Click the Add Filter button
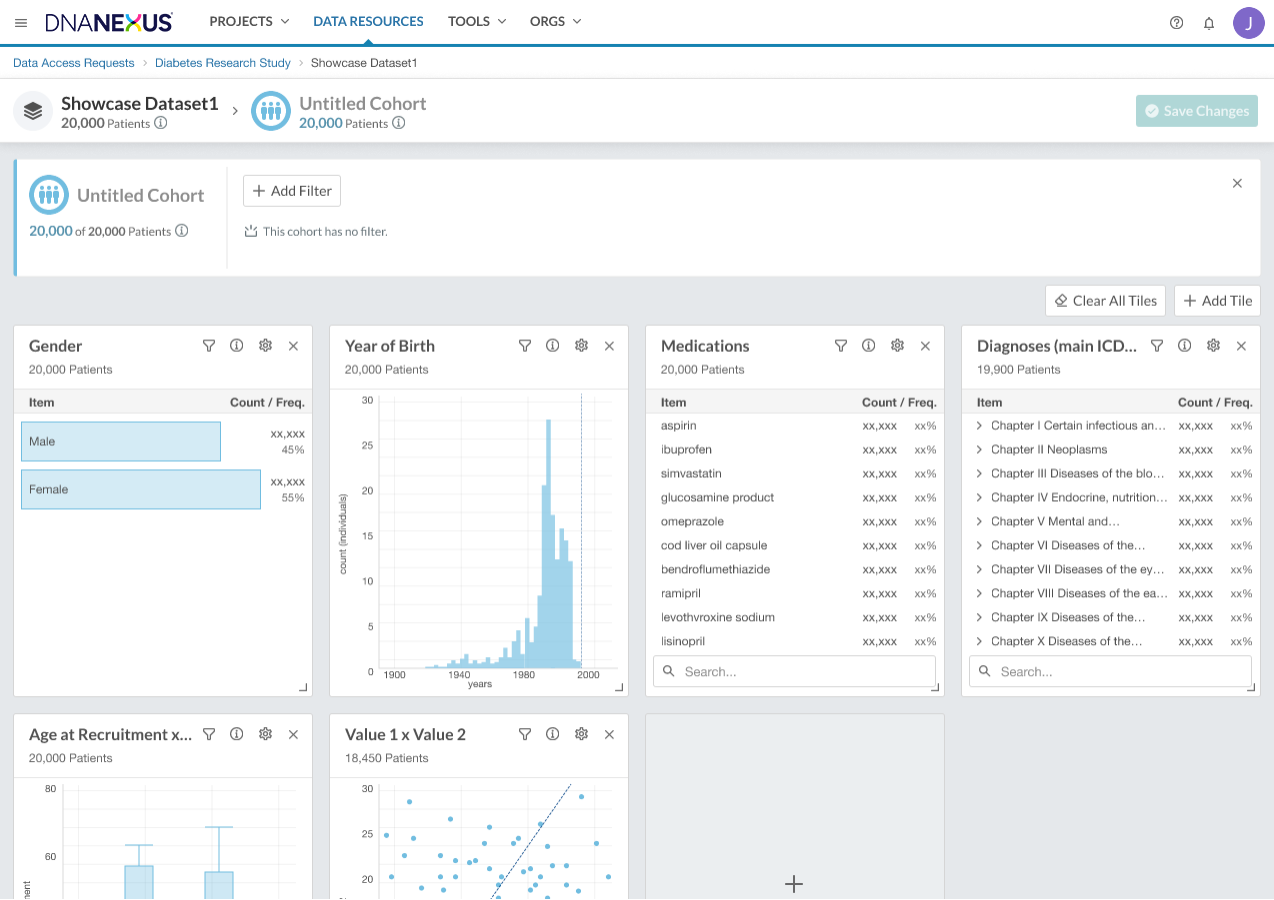The width and height of the screenshot is (1274, 900). tap(292, 191)
